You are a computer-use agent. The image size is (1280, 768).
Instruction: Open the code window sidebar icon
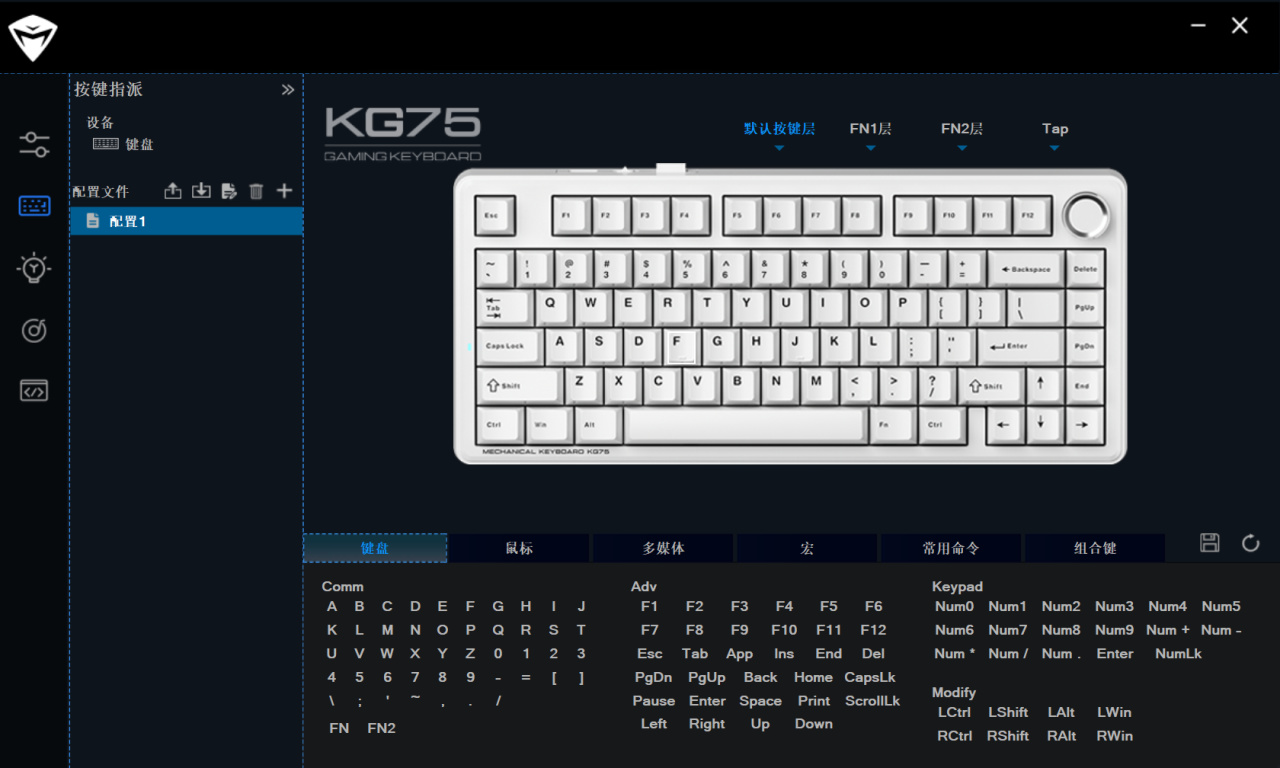pos(34,391)
